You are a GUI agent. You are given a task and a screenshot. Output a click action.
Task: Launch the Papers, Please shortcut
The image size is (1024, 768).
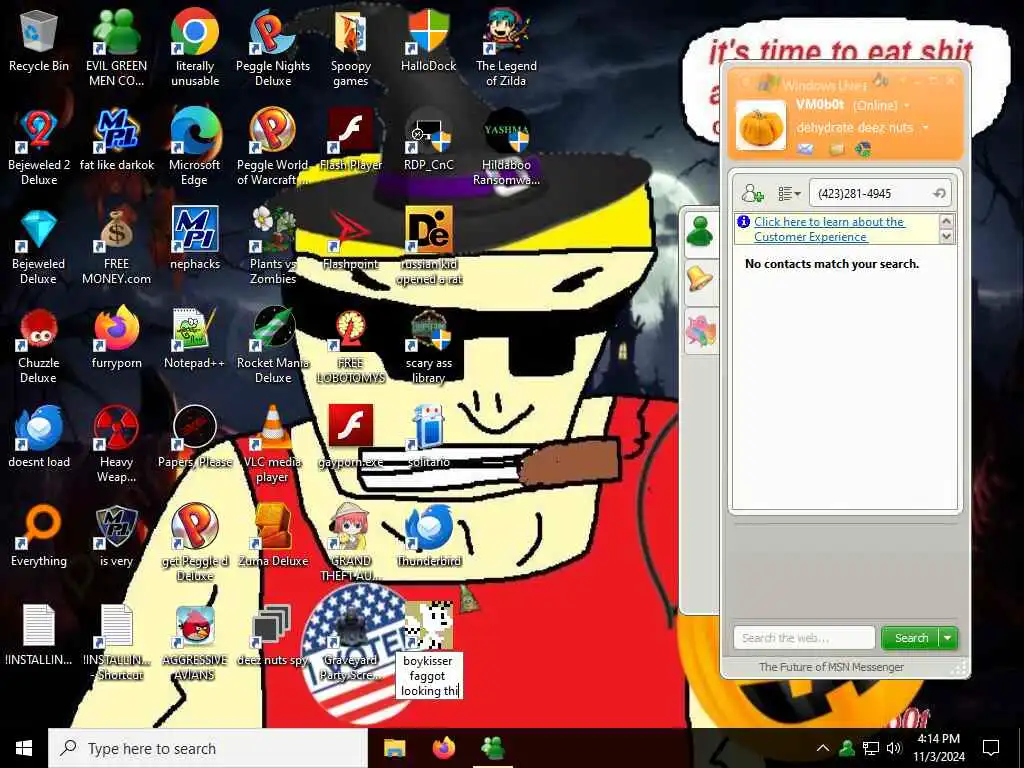(195, 437)
